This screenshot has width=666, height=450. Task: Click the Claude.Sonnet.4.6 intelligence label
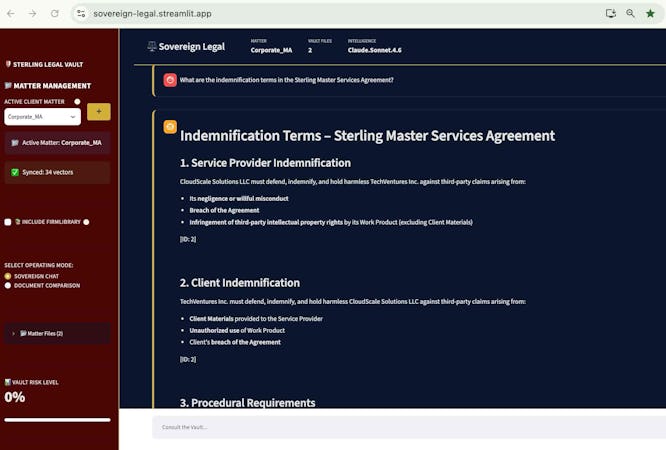pos(374,50)
